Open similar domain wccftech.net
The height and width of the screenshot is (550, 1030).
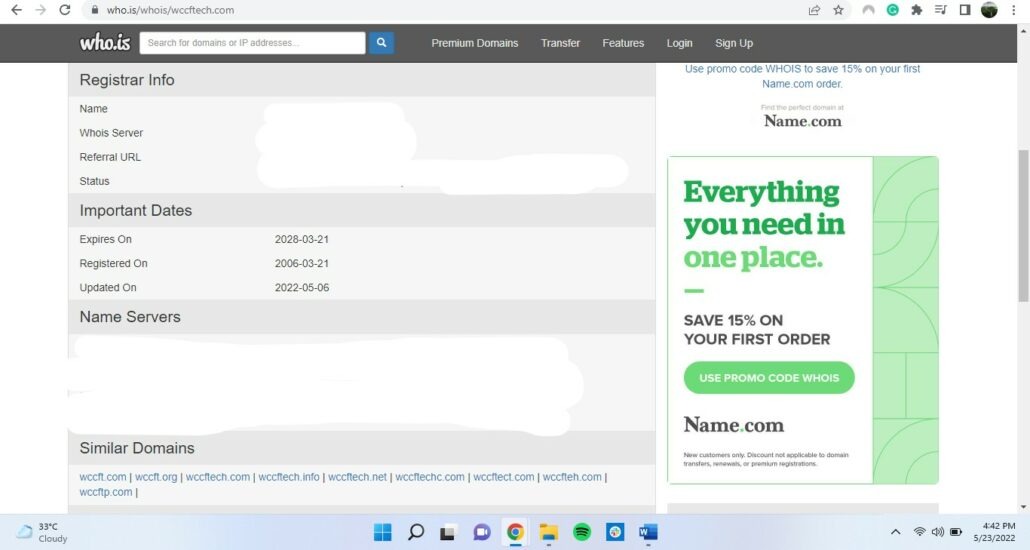pos(357,477)
